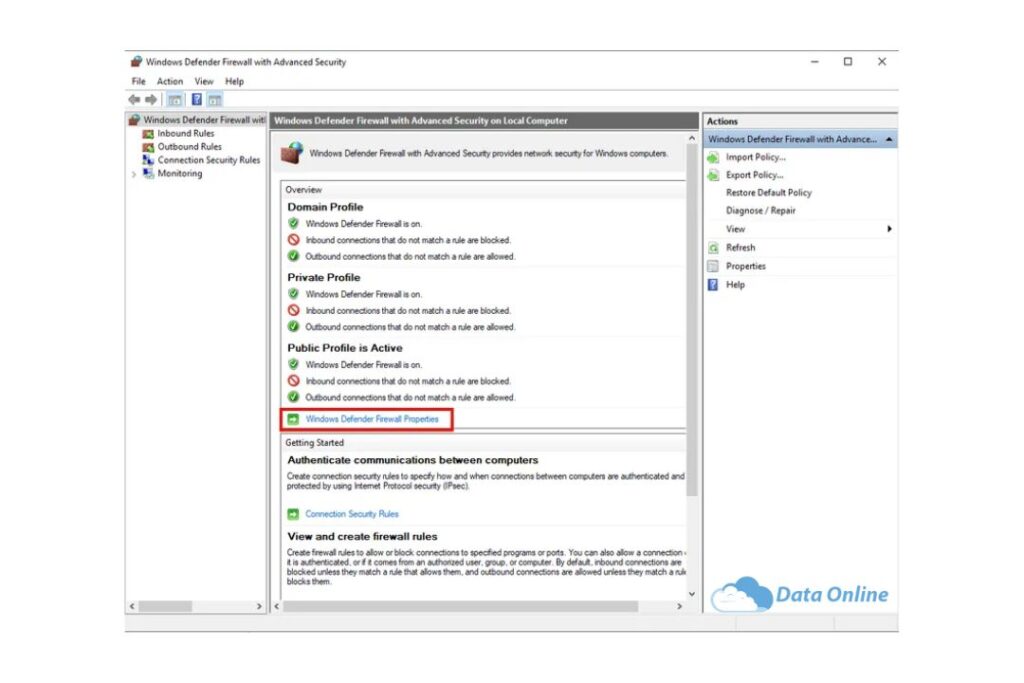
Task: Open the File menu
Action: [138, 82]
